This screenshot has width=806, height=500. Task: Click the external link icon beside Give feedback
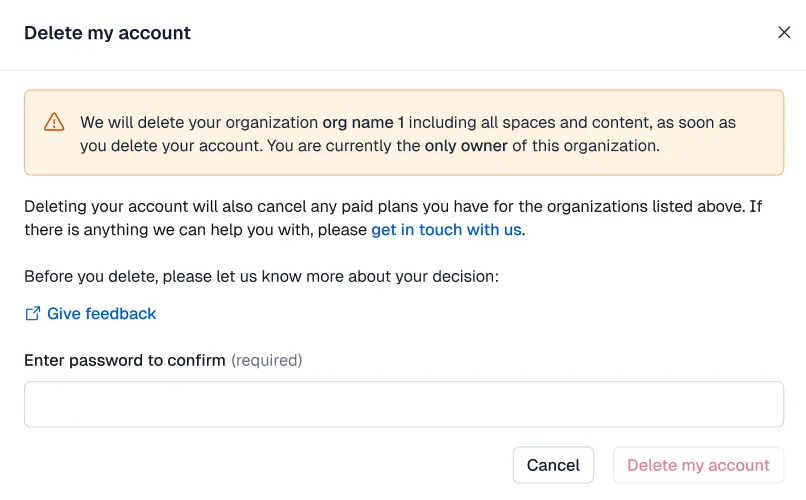(32, 314)
